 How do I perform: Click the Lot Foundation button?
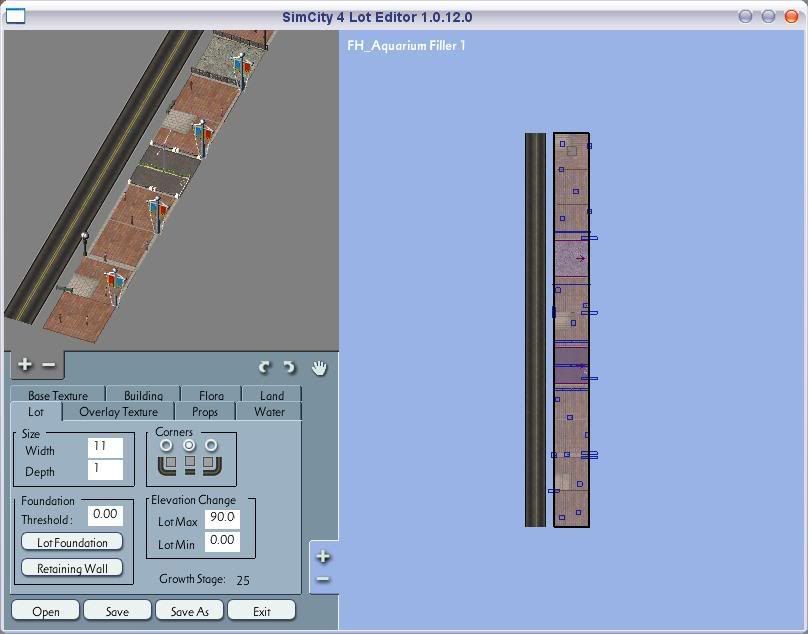click(72, 542)
